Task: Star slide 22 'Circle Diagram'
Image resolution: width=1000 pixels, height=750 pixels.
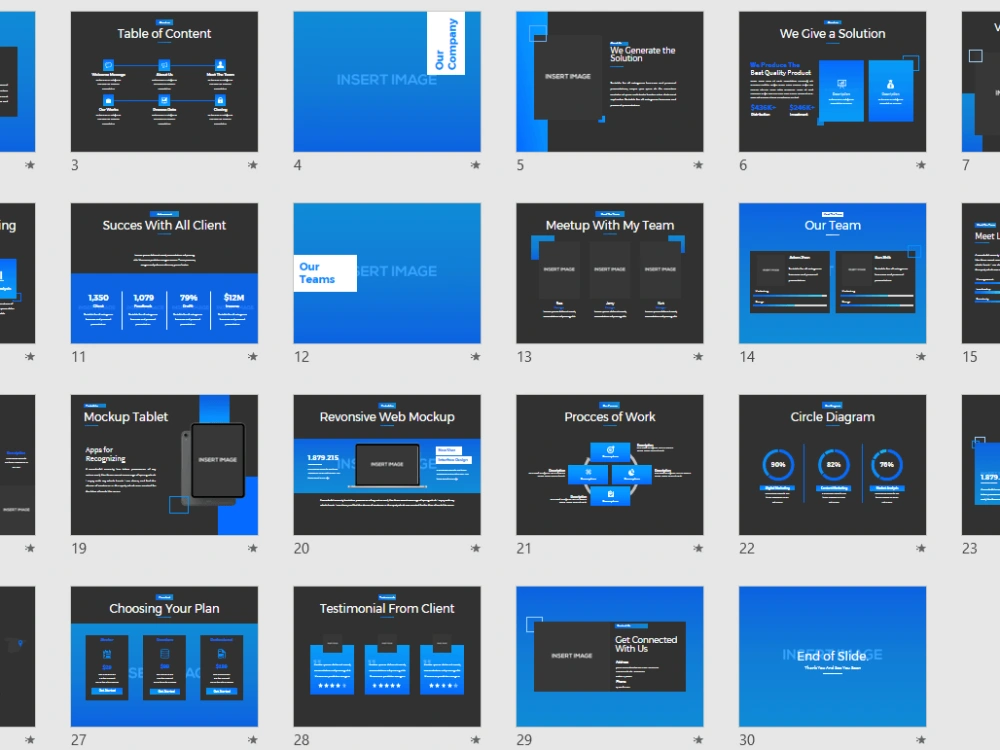Action: click(922, 548)
